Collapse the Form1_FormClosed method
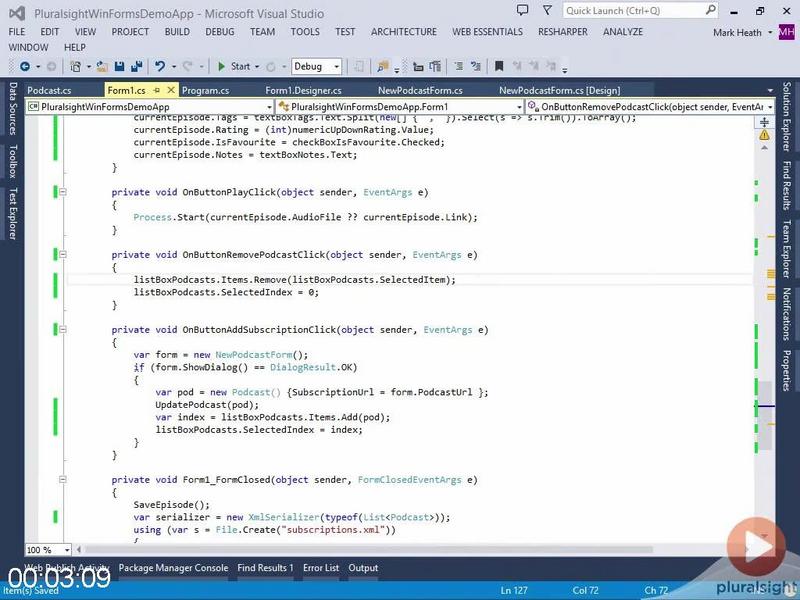 tap(63, 480)
